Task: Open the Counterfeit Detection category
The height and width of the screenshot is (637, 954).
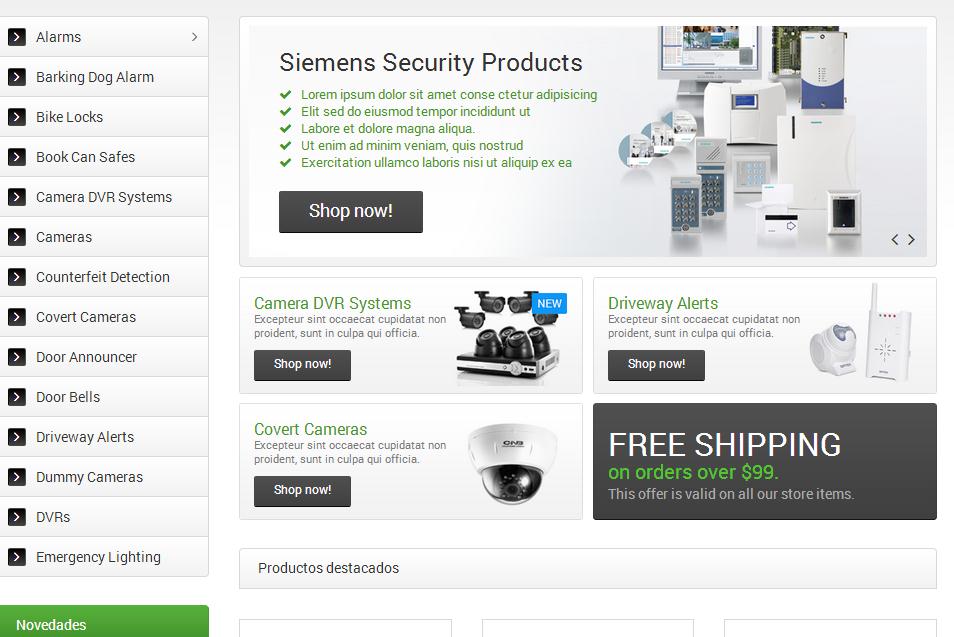Action: pos(103,277)
